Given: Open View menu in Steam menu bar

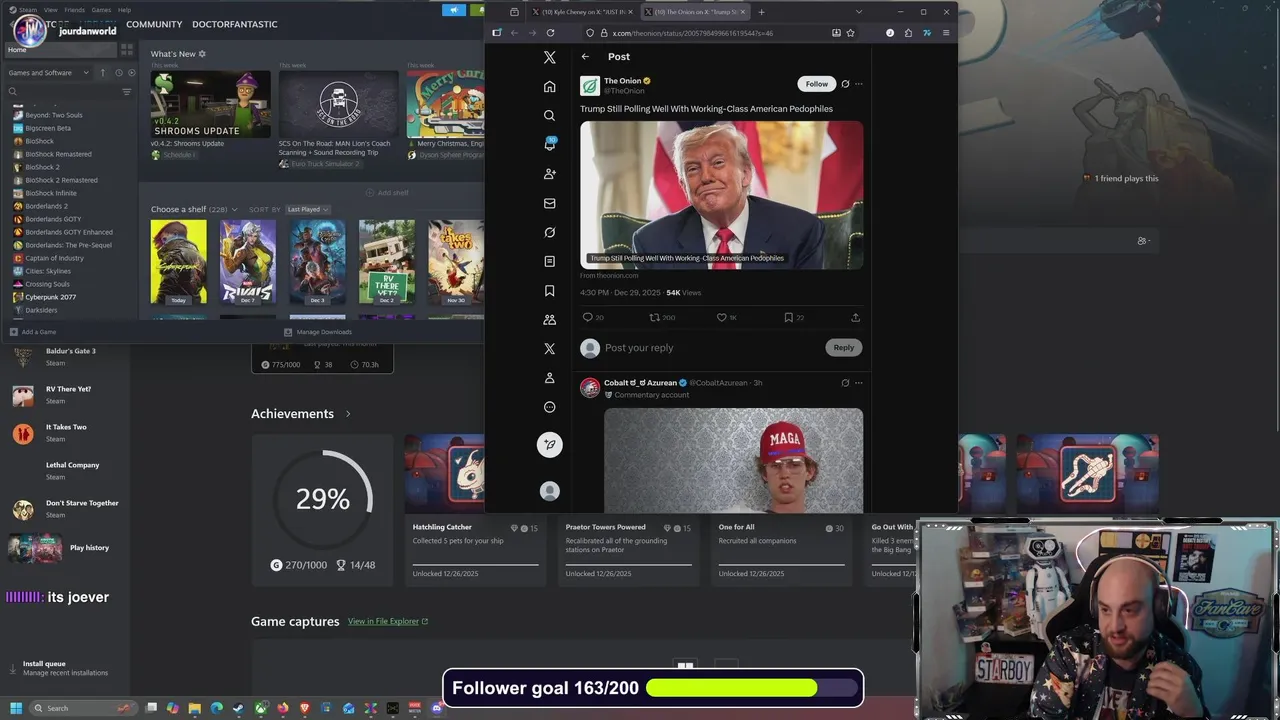Looking at the screenshot, I should pos(50,10).
